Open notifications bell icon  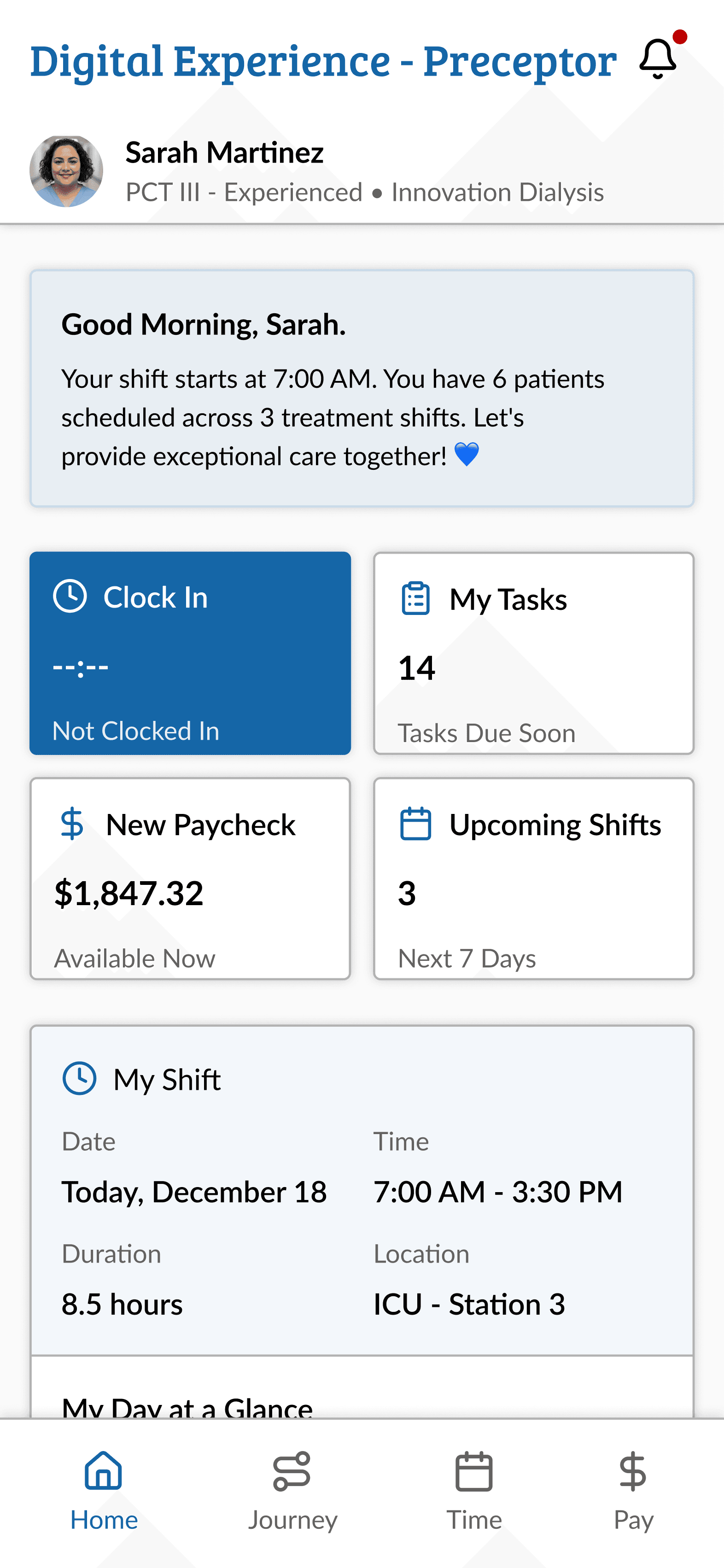point(658,59)
